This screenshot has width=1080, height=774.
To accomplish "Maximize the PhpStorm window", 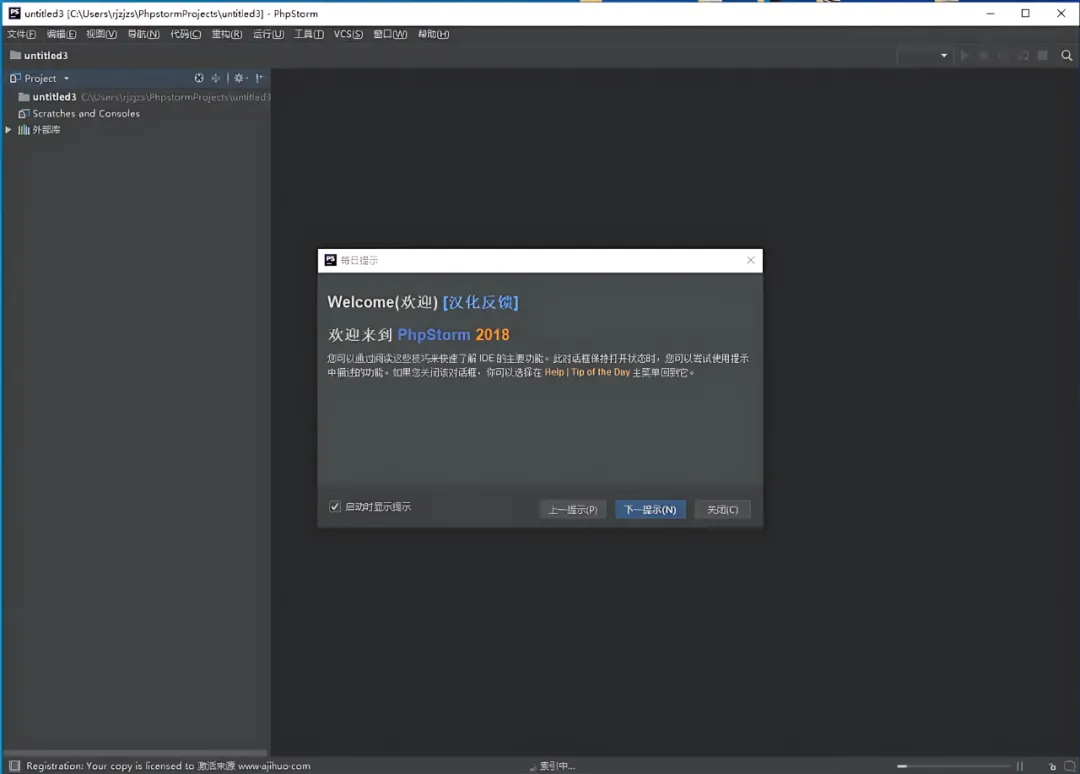I will tap(1025, 13).
